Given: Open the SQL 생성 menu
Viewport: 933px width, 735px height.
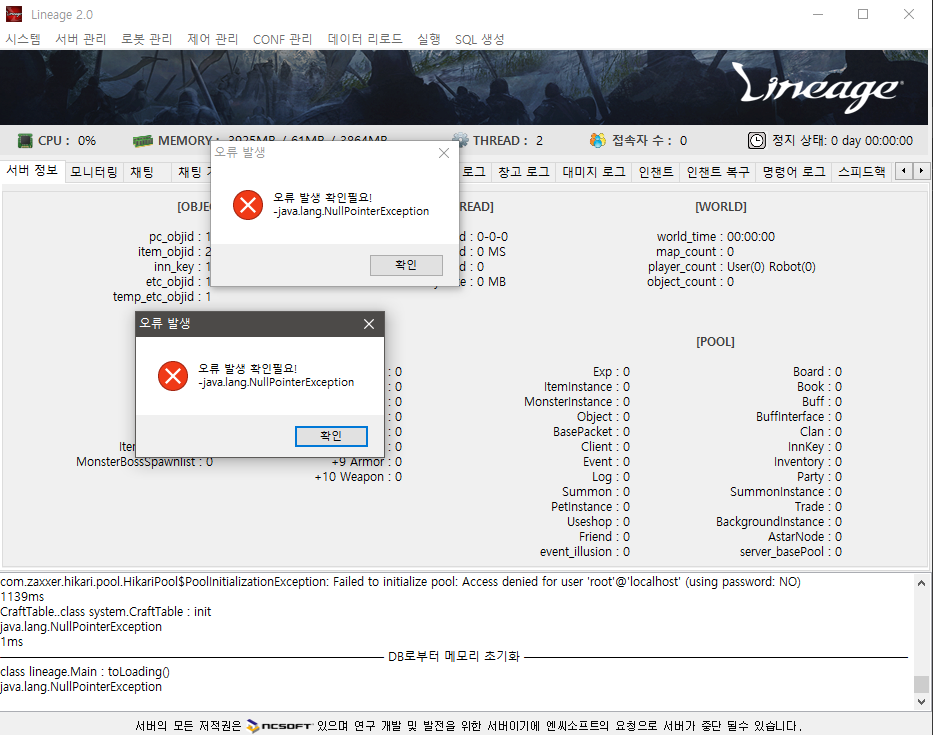Looking at the screenshot, I should [x=480, y=39].
